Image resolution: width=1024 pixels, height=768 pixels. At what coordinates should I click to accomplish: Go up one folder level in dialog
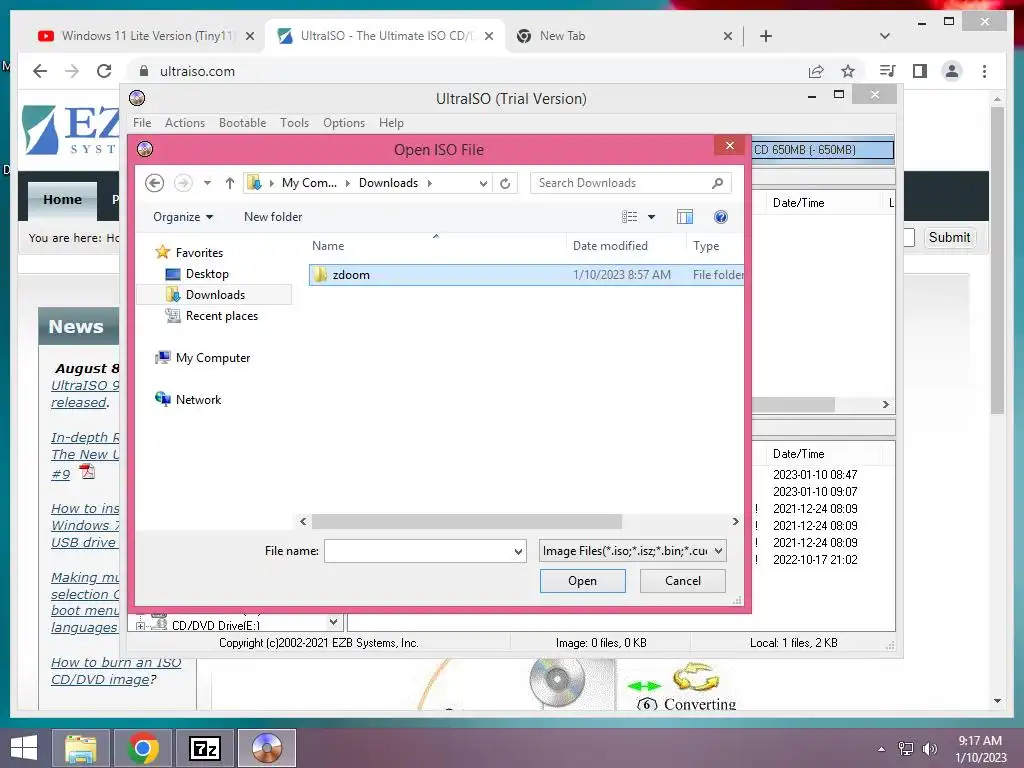(x=230, y=184)
